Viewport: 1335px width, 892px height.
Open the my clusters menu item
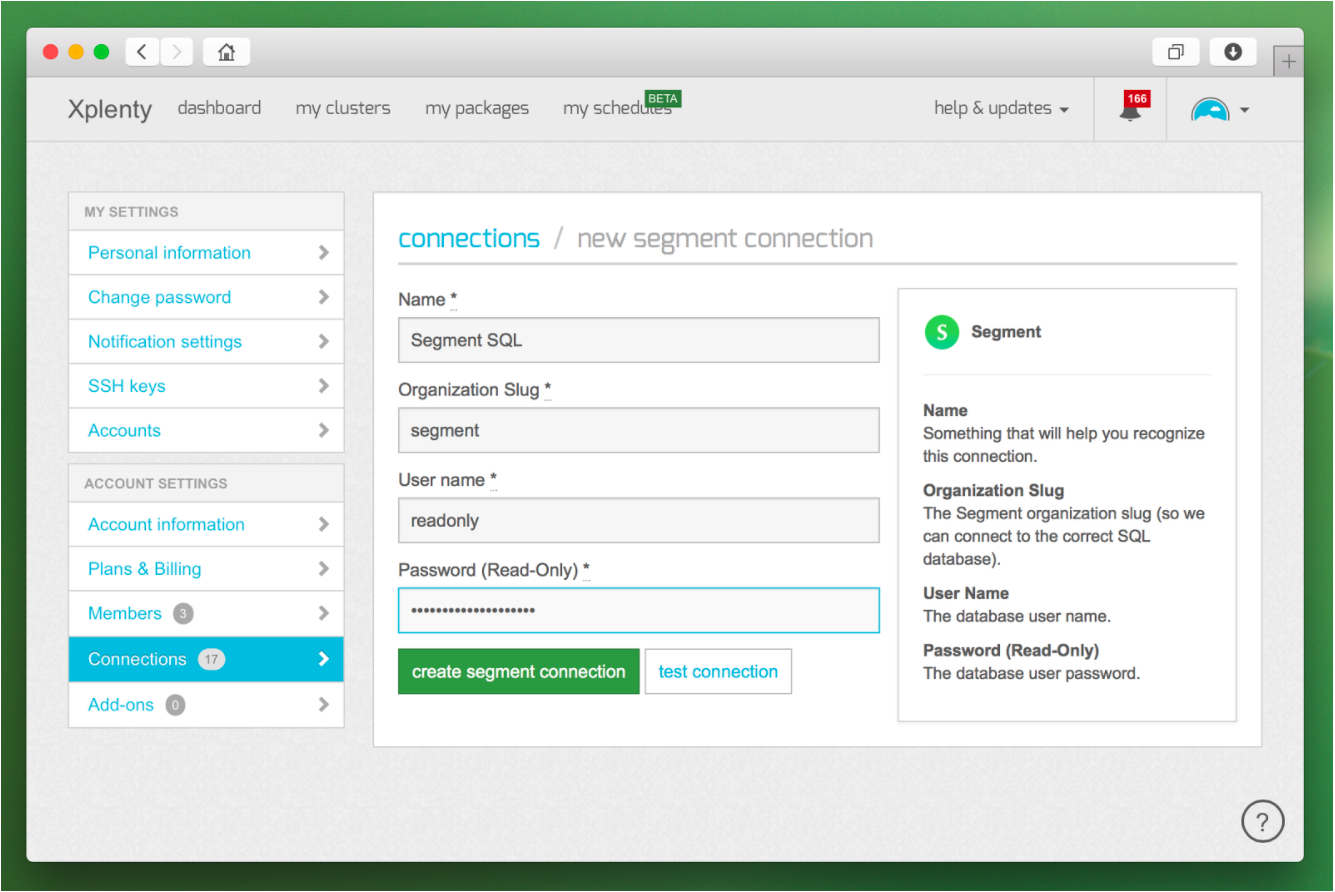tap(343, 108)
